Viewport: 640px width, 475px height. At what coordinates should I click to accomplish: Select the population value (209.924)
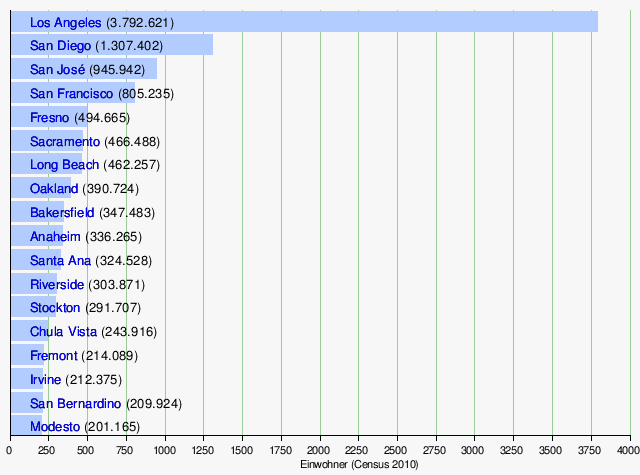pos(154,404)
